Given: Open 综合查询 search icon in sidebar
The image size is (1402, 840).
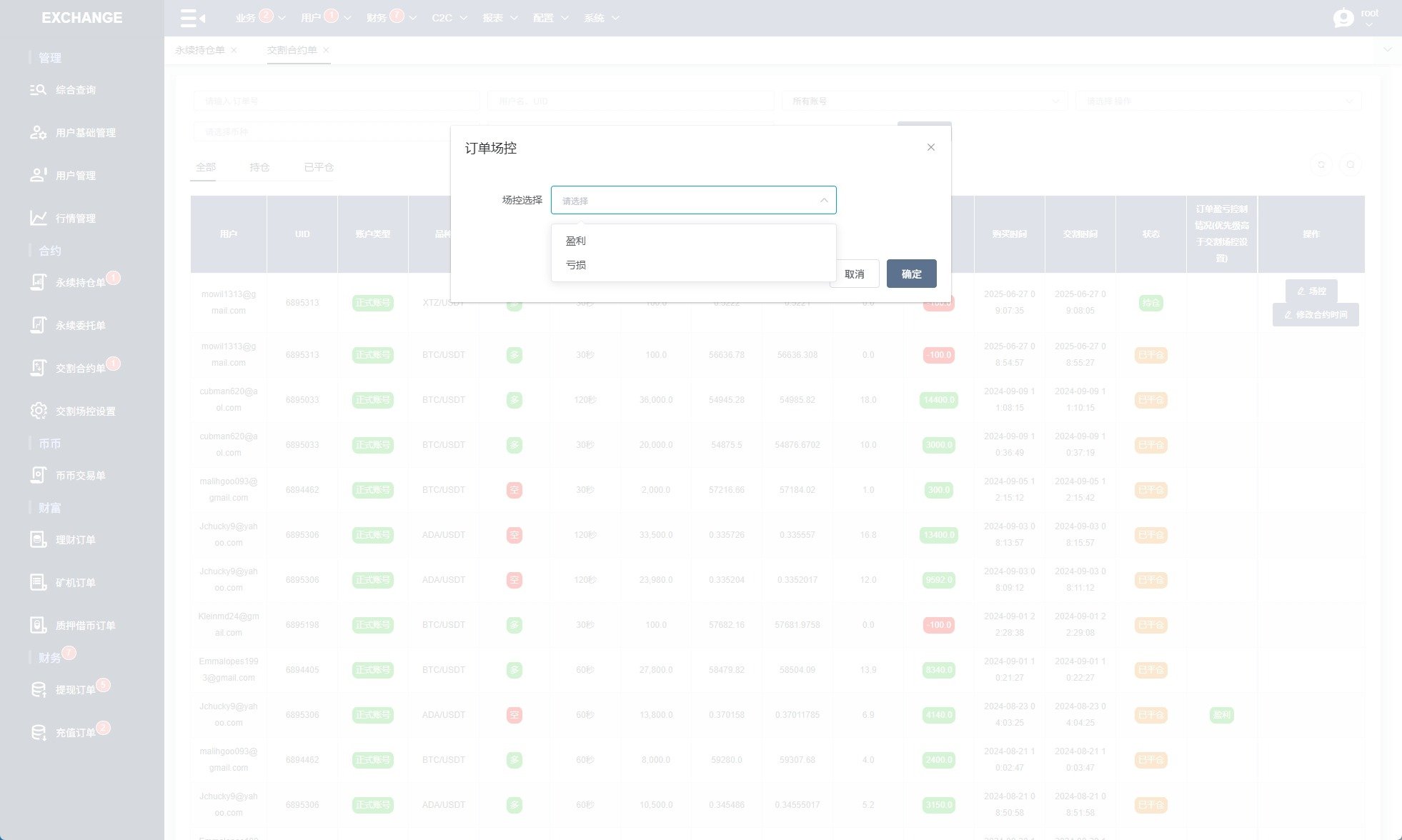Looking at the screenshot, I should (x=38, y=90).
